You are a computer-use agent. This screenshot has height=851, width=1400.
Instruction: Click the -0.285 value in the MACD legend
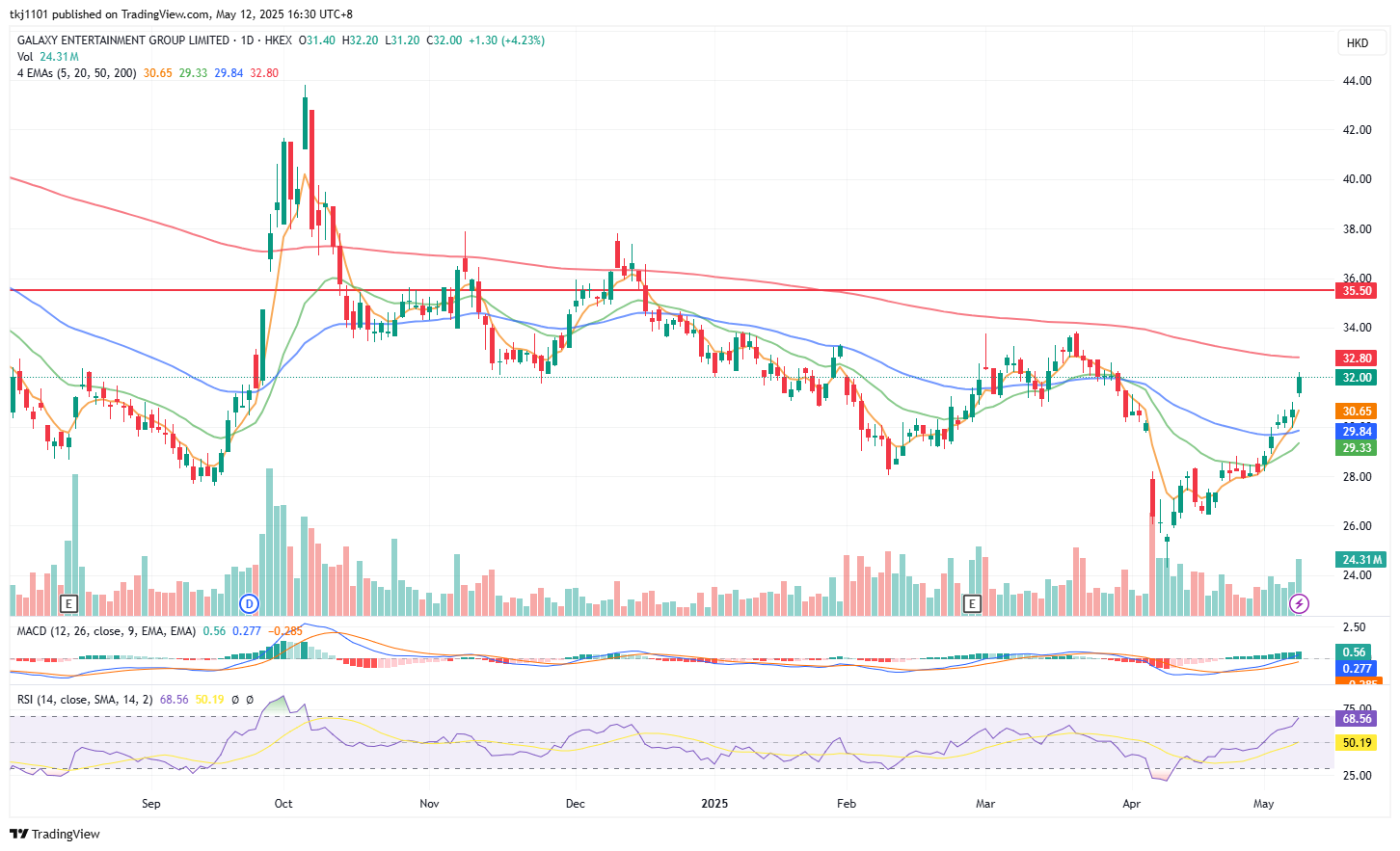coord(287,631)
